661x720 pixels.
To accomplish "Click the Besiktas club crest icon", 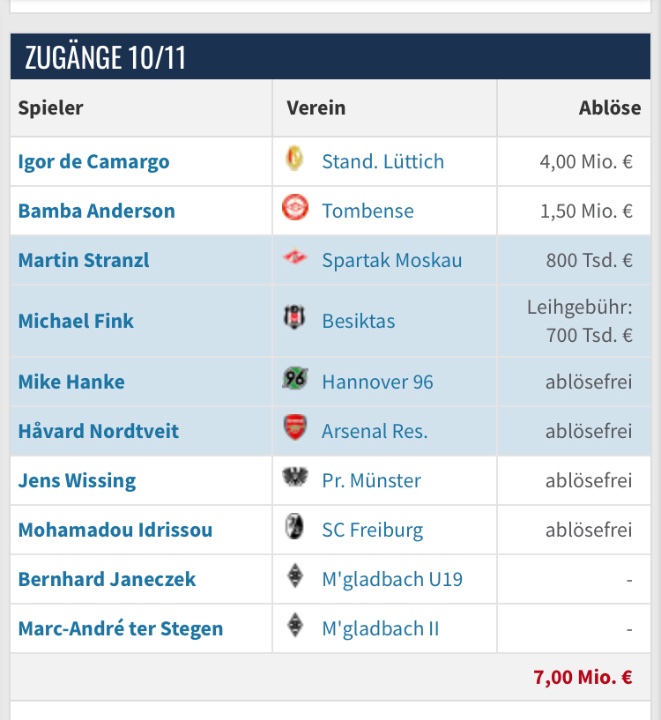I will click(294, 321).
